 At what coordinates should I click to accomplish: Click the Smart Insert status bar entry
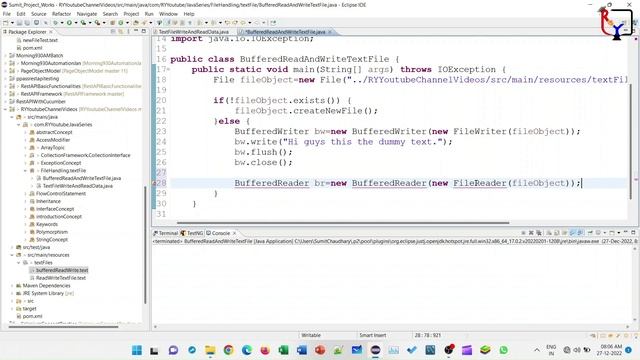tap(372, 335)
